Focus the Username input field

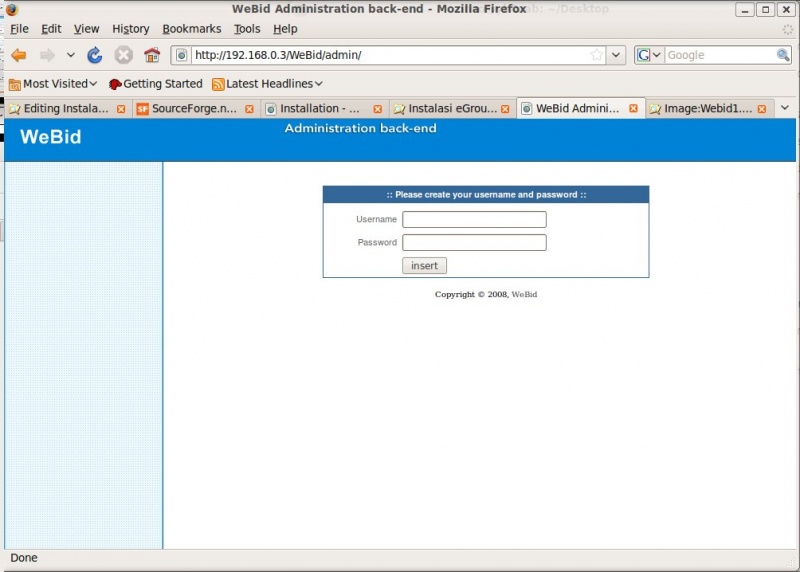(474, 219)
